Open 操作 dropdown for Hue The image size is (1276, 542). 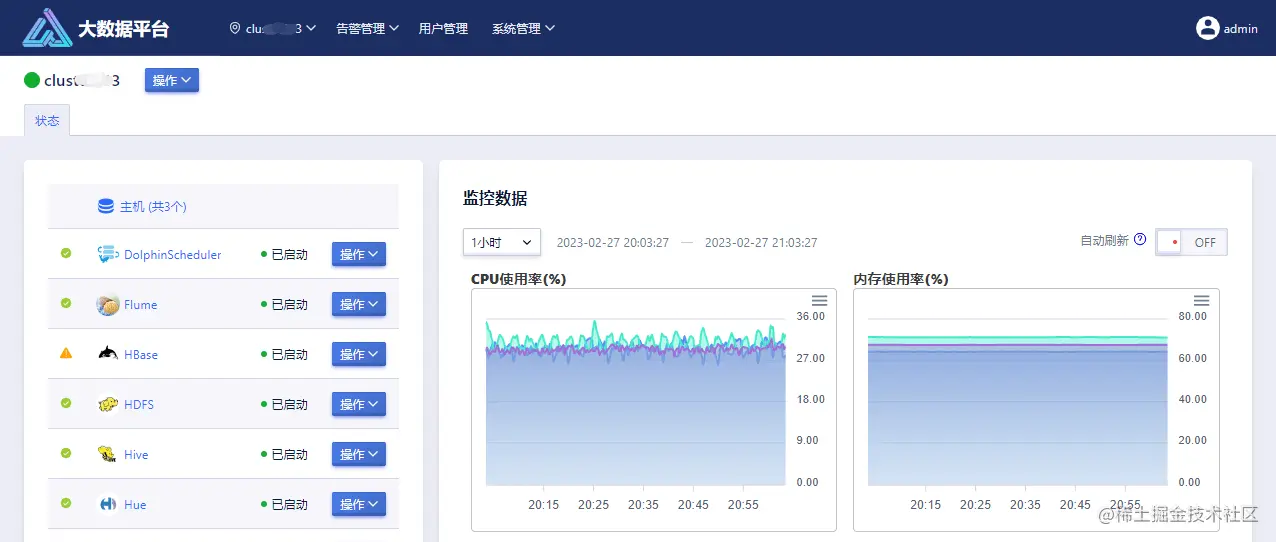coord(359,504)
